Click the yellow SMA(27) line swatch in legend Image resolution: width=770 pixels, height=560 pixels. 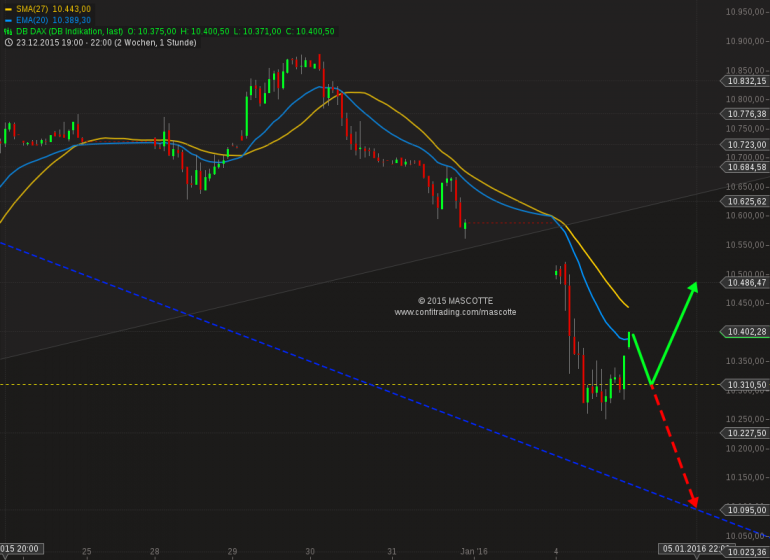pos(8,9)
